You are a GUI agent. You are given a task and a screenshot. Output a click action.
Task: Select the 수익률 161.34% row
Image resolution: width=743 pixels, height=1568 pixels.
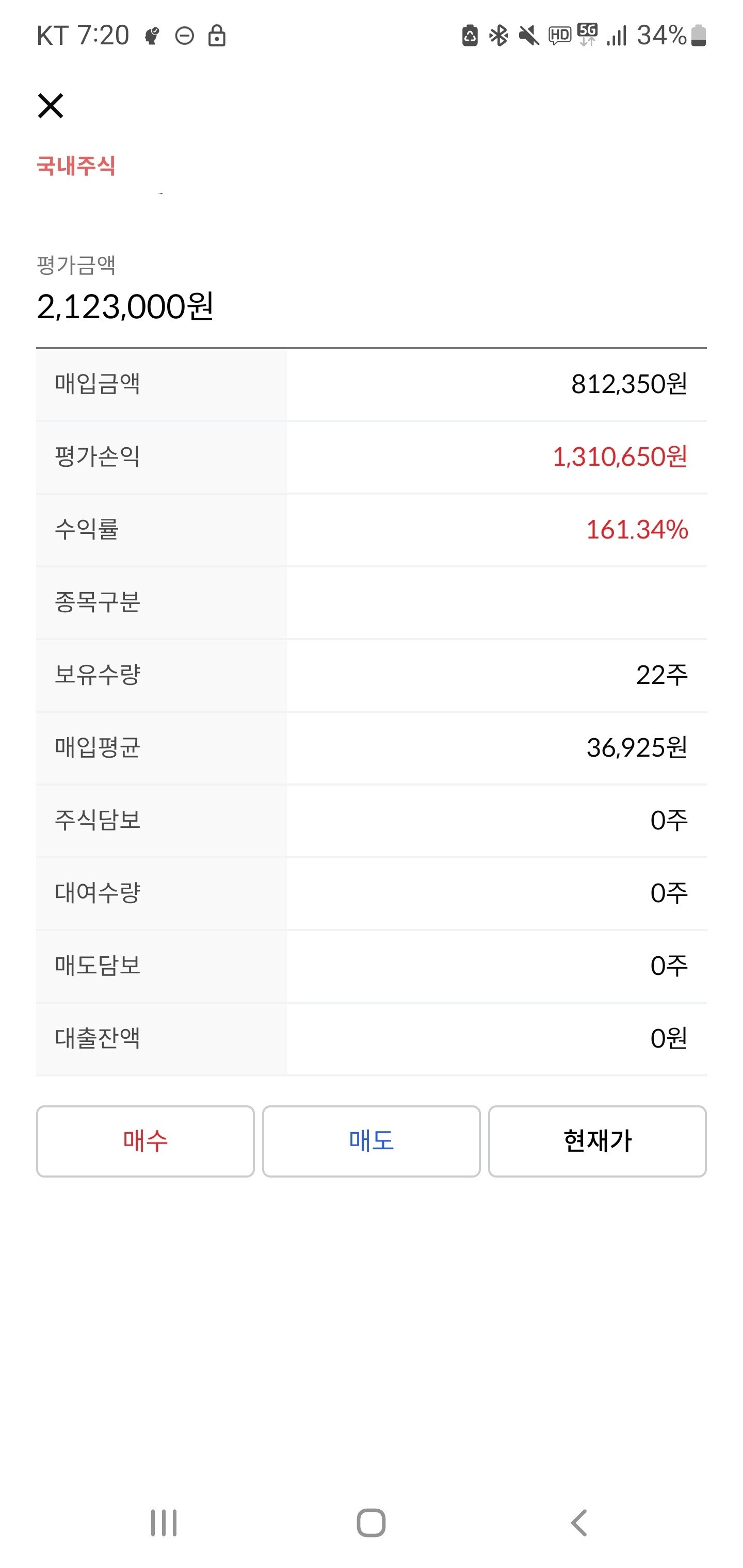pos(371,530)
